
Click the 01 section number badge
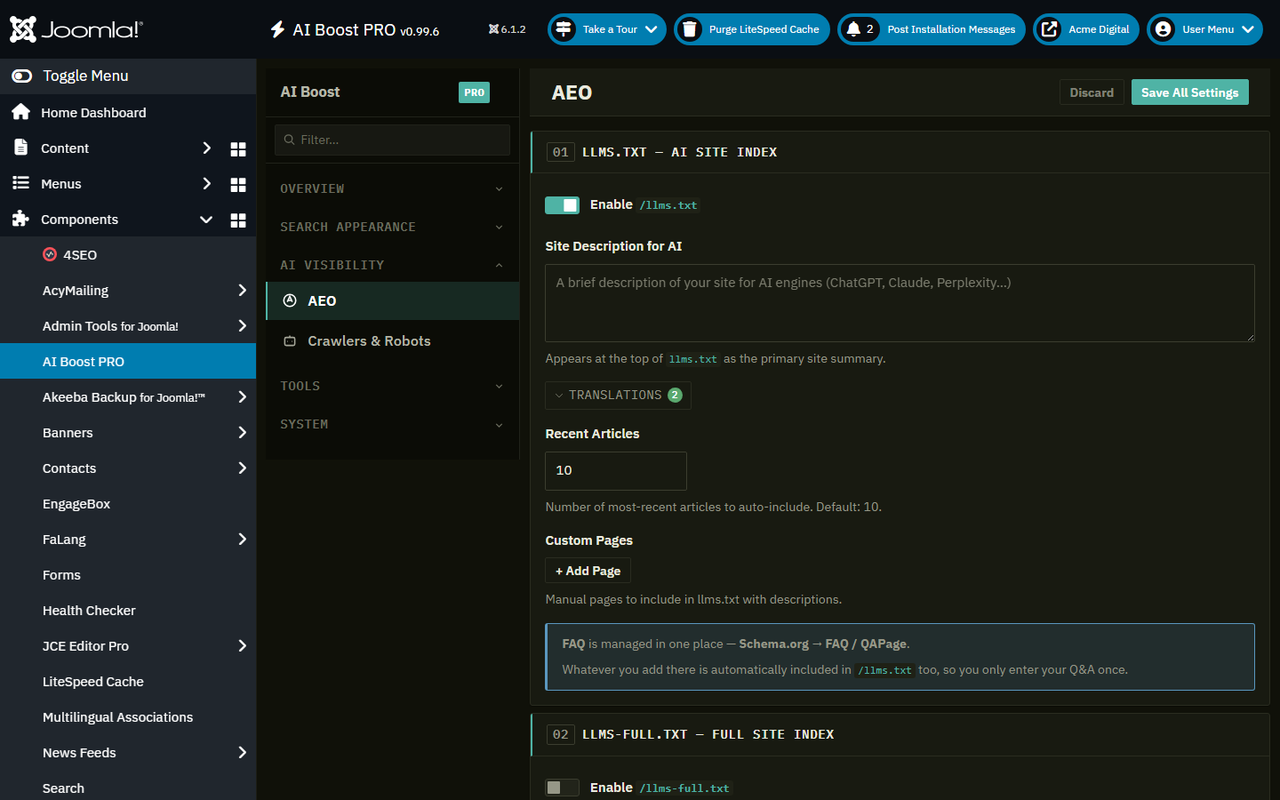[x=561, y=152]
